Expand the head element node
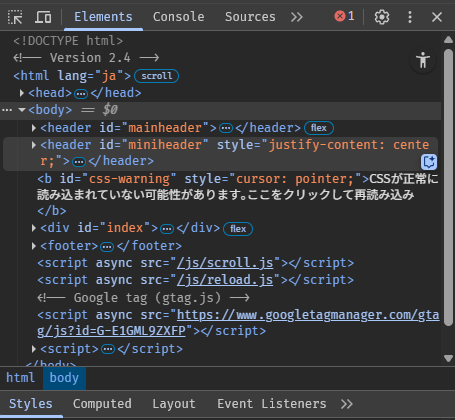The height and width of the screenshot is (420, 455). tap(22, 93)
